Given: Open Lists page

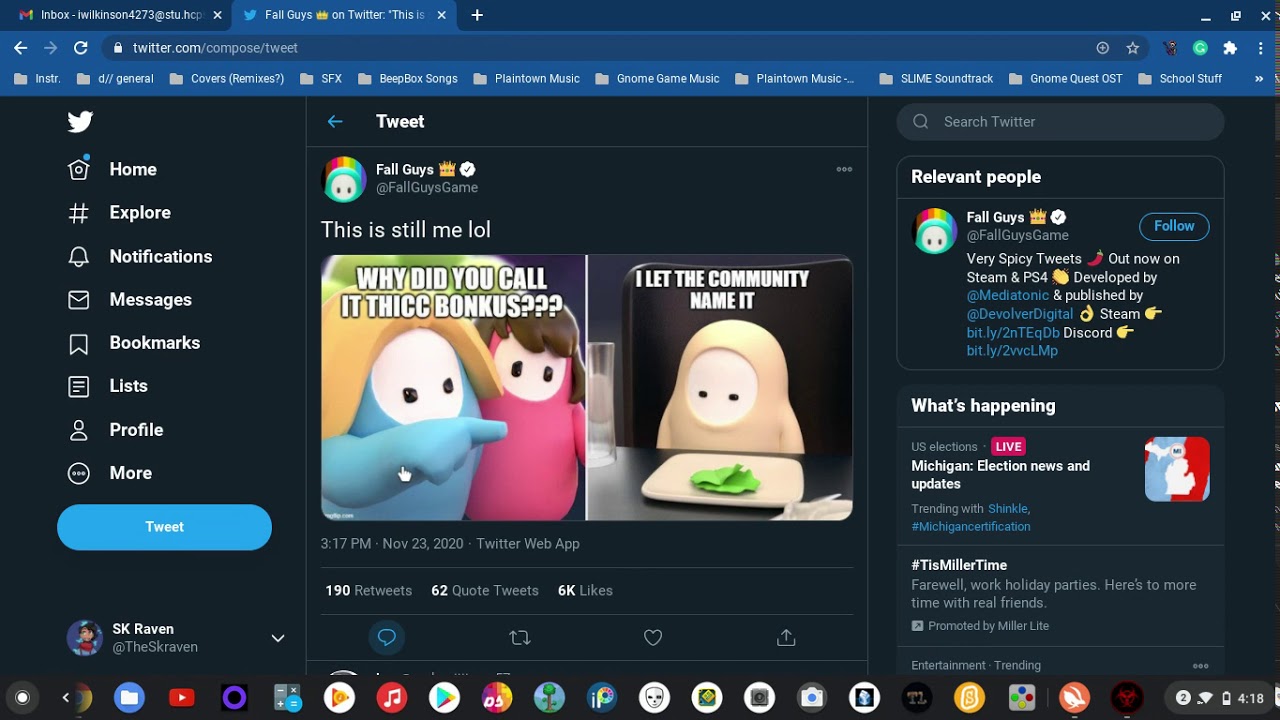Looking at the screenshot, I should [107, 386].
